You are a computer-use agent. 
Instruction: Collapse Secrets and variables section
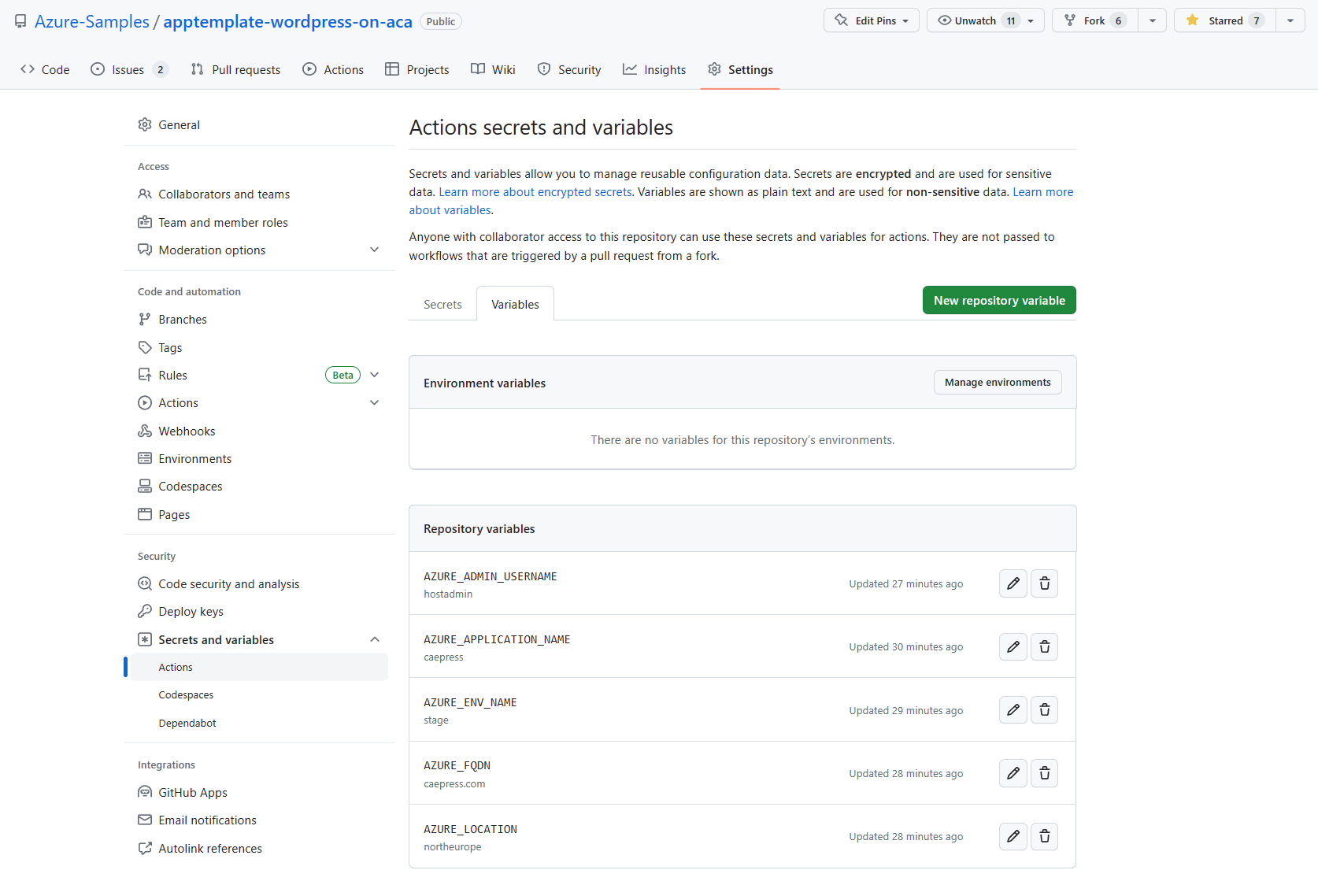click(375, 639)
